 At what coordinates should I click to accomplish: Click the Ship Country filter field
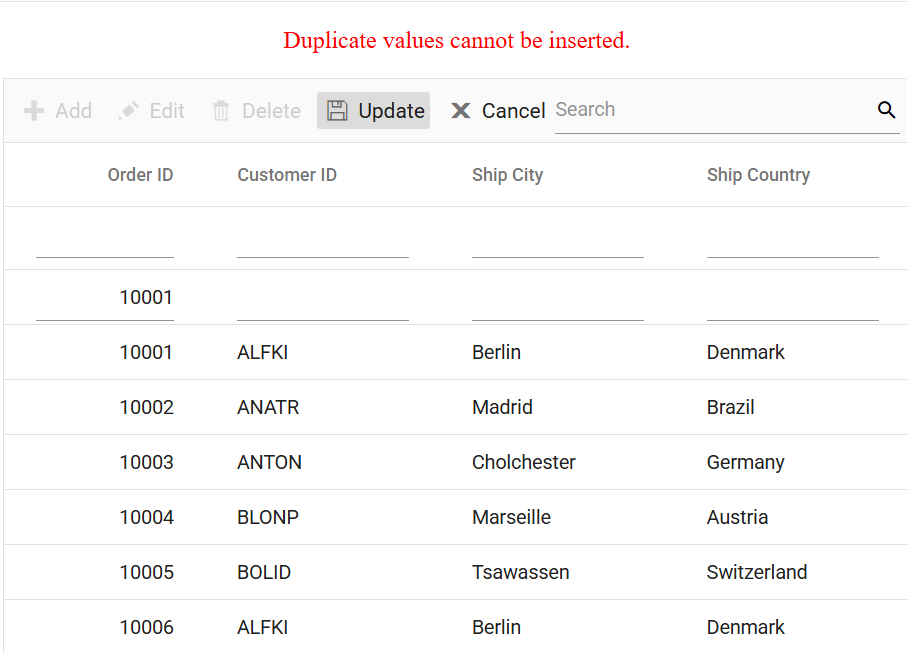click(792, 241)
